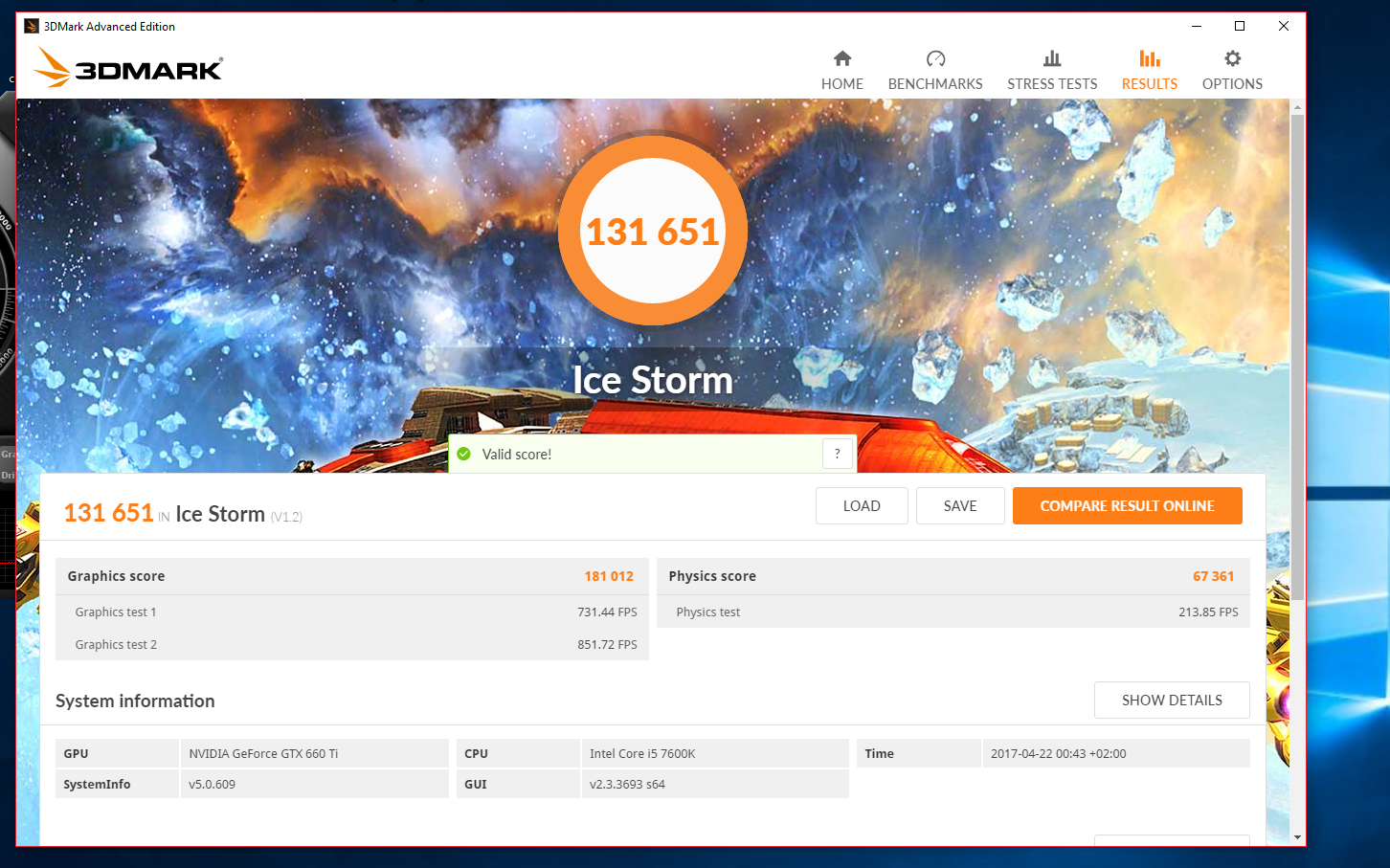1390x868 pixels.
Task: Click the scrollbar down arrow
Action: [x=1297, y=837]
